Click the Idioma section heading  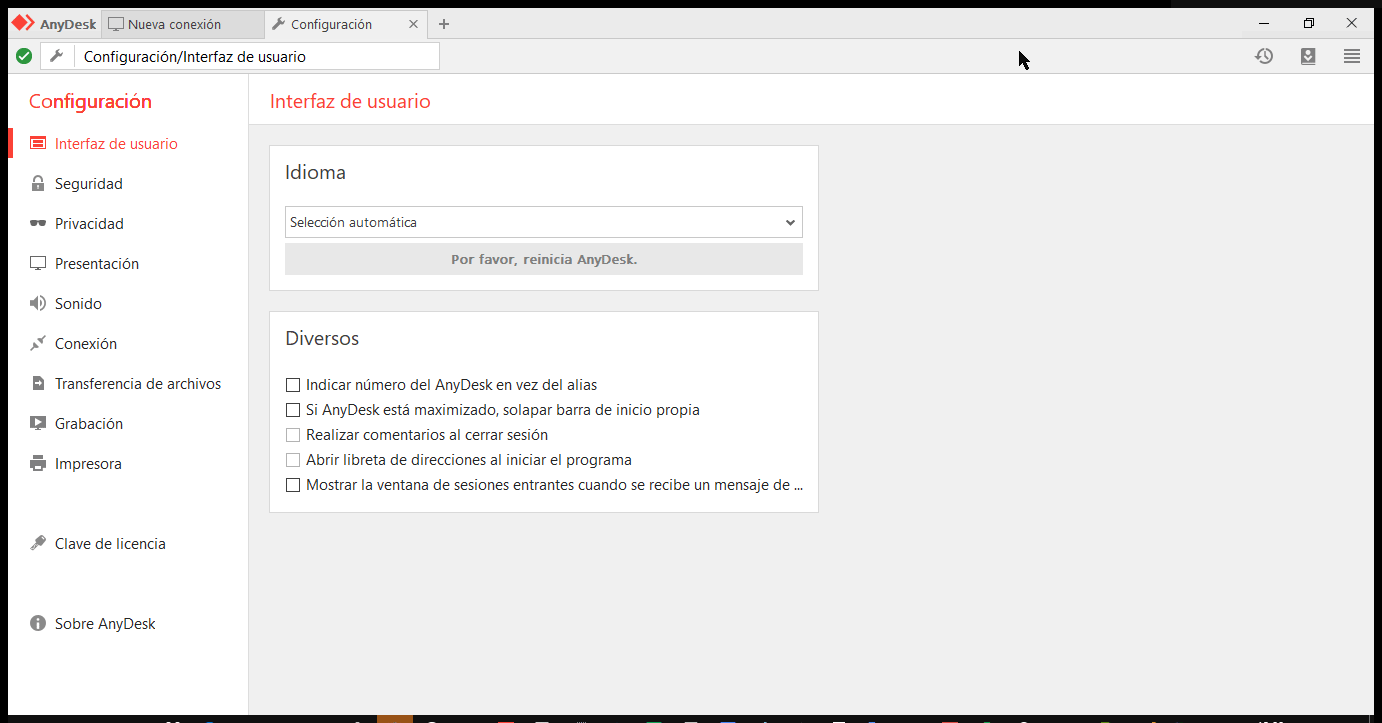coord(316,172)
